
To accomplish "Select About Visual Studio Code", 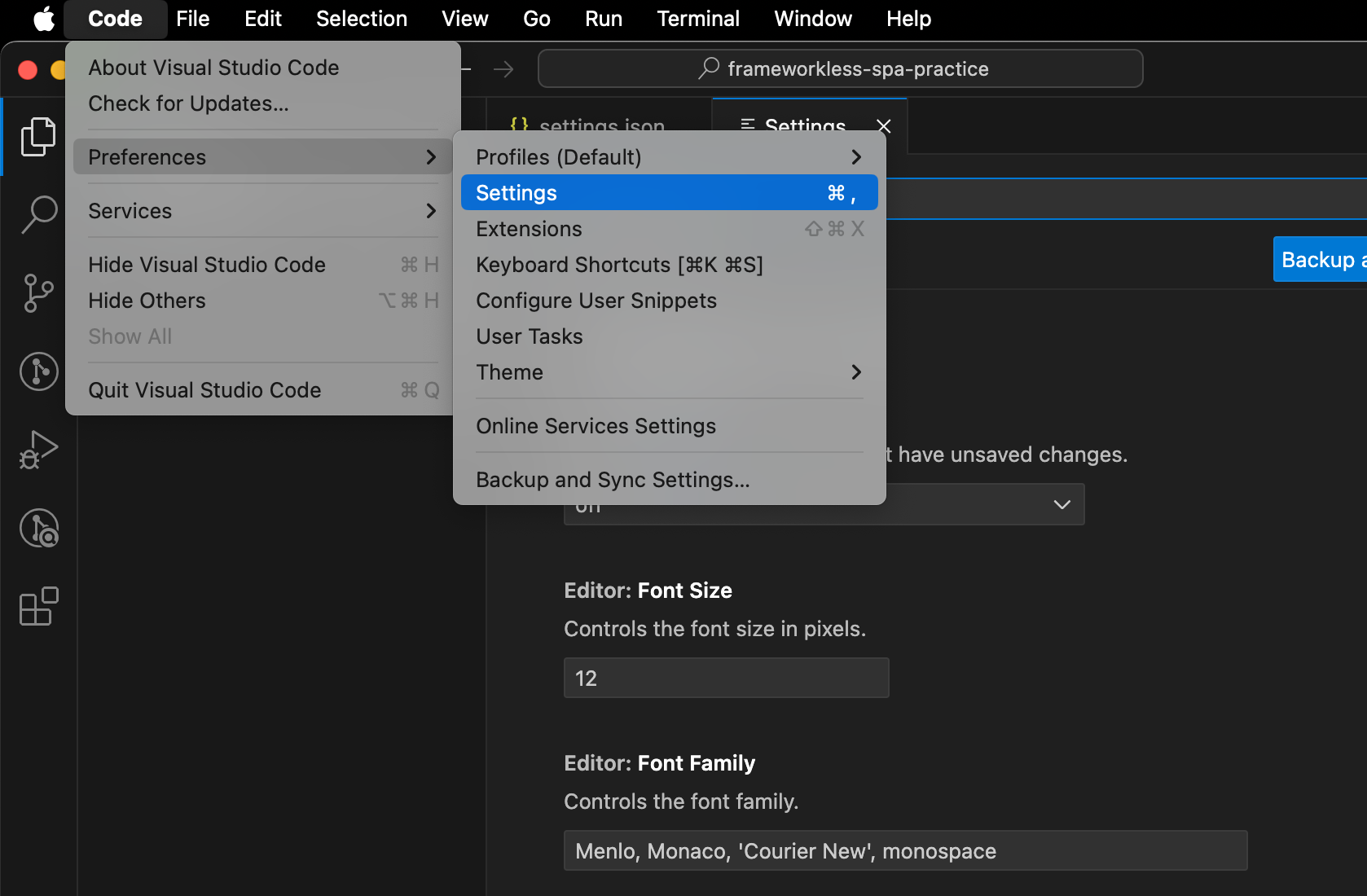I will 262,68.
